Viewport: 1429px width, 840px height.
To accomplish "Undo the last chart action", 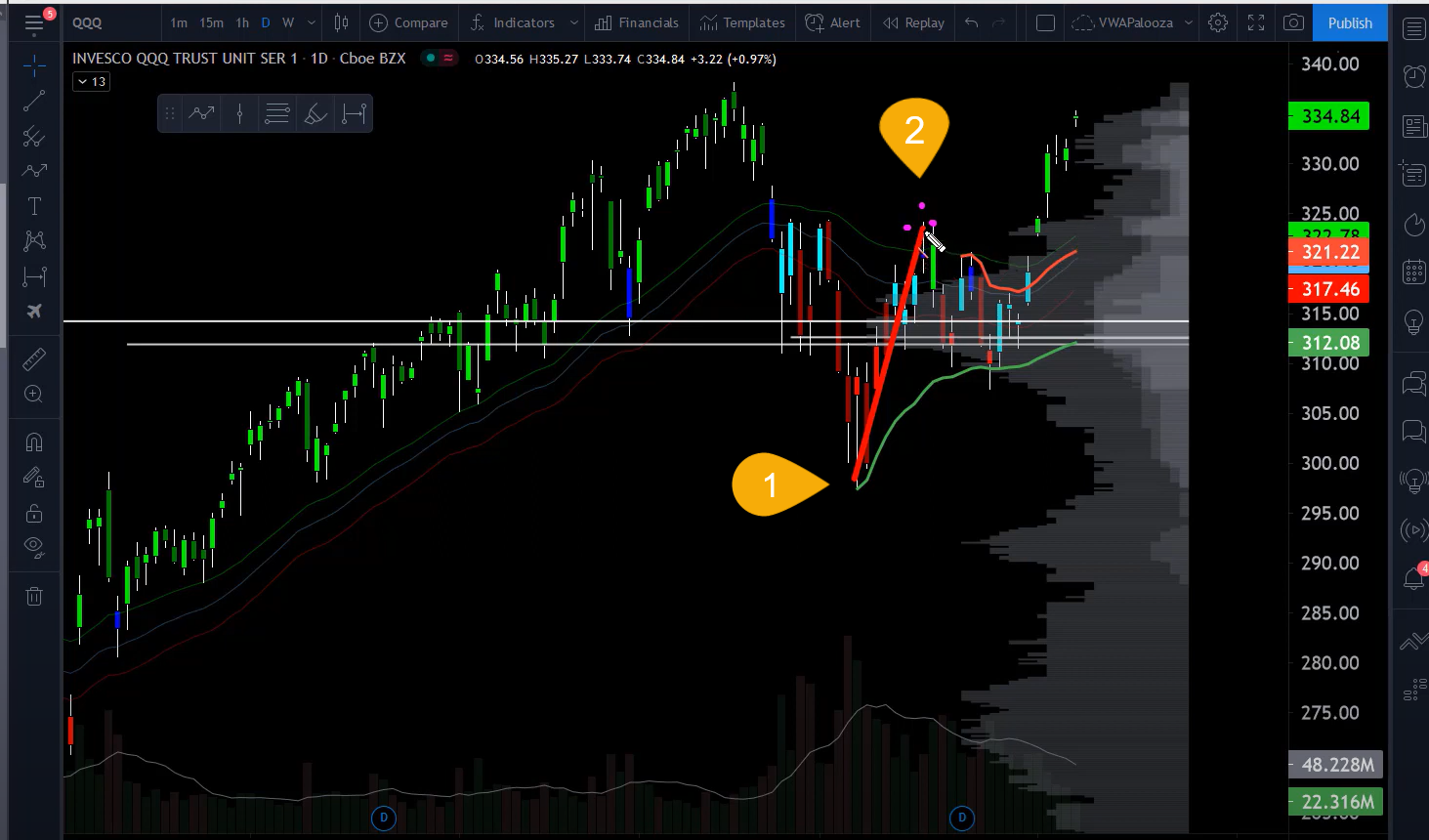I will [971, 22].
